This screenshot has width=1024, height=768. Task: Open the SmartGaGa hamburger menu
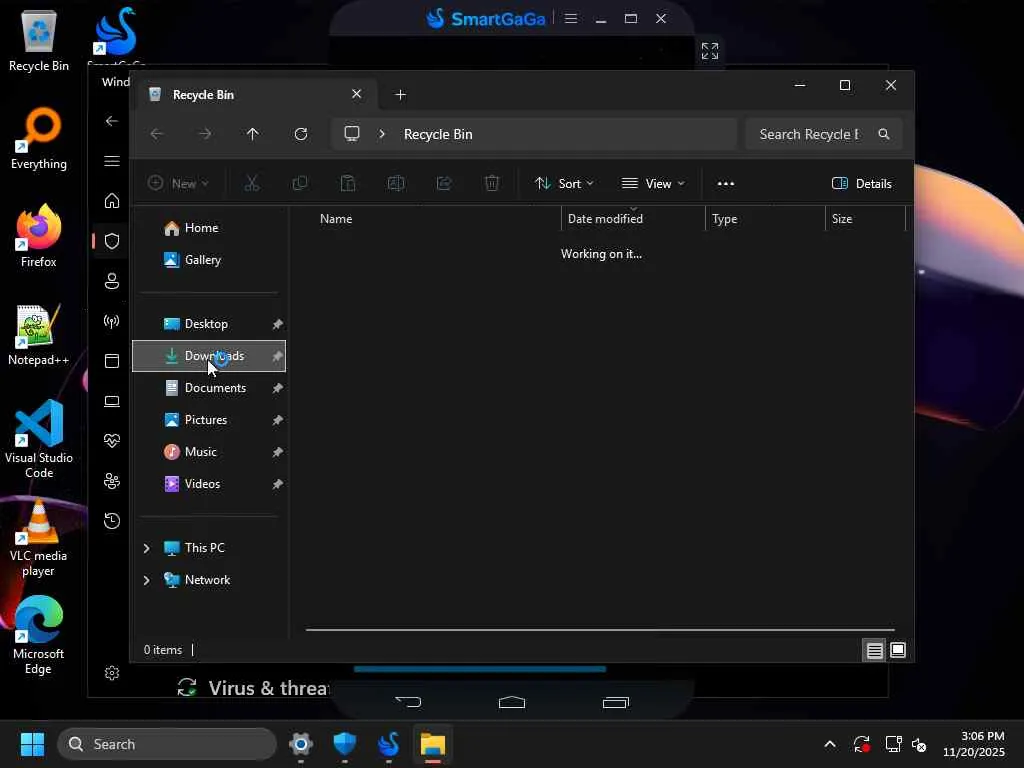571,19
